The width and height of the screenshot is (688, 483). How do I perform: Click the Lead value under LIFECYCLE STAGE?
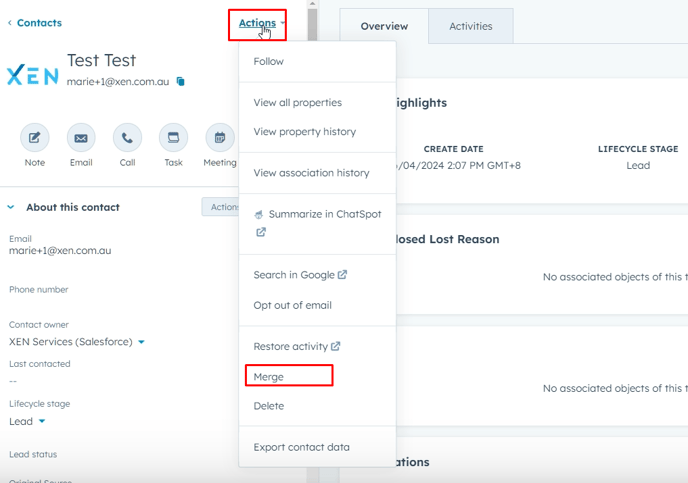pyautogui.click(x=638, y=165)
